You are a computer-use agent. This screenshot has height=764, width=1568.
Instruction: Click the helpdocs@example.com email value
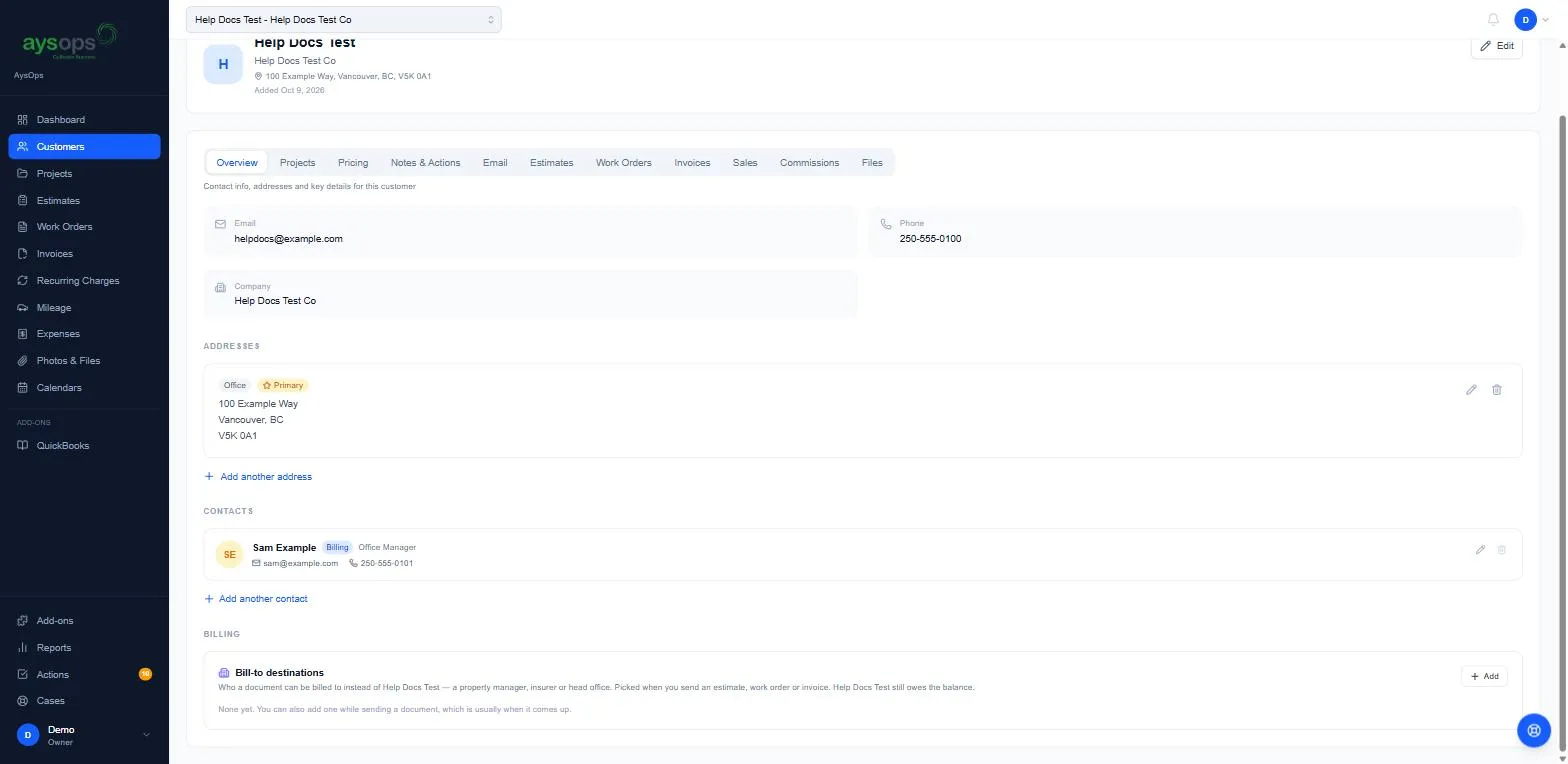click(288, 239)
